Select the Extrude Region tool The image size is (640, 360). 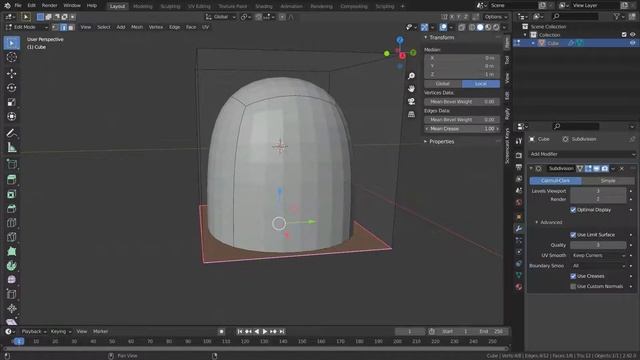pyautogui.click(x=11, y=180)
